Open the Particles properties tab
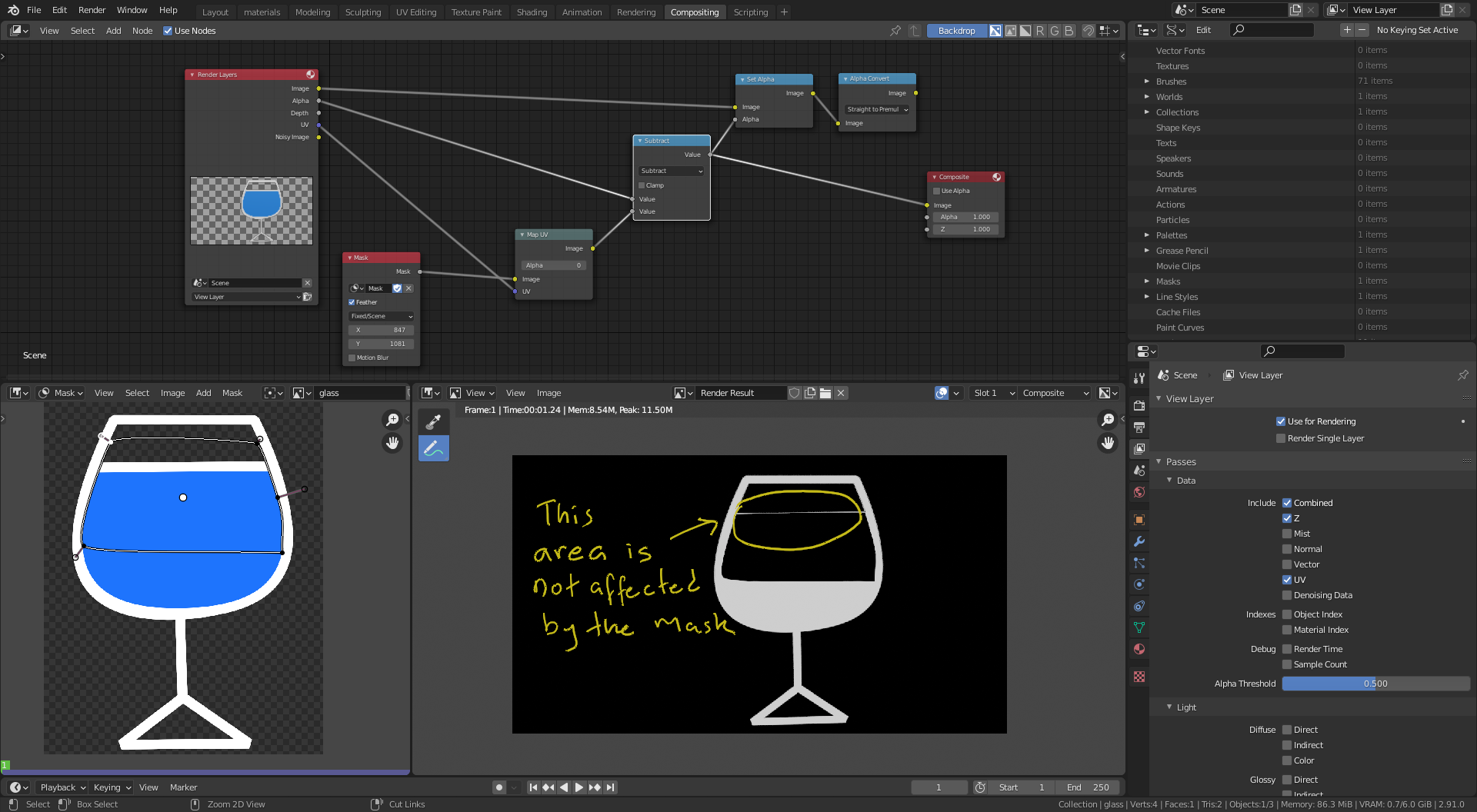 pos(1139,563)
